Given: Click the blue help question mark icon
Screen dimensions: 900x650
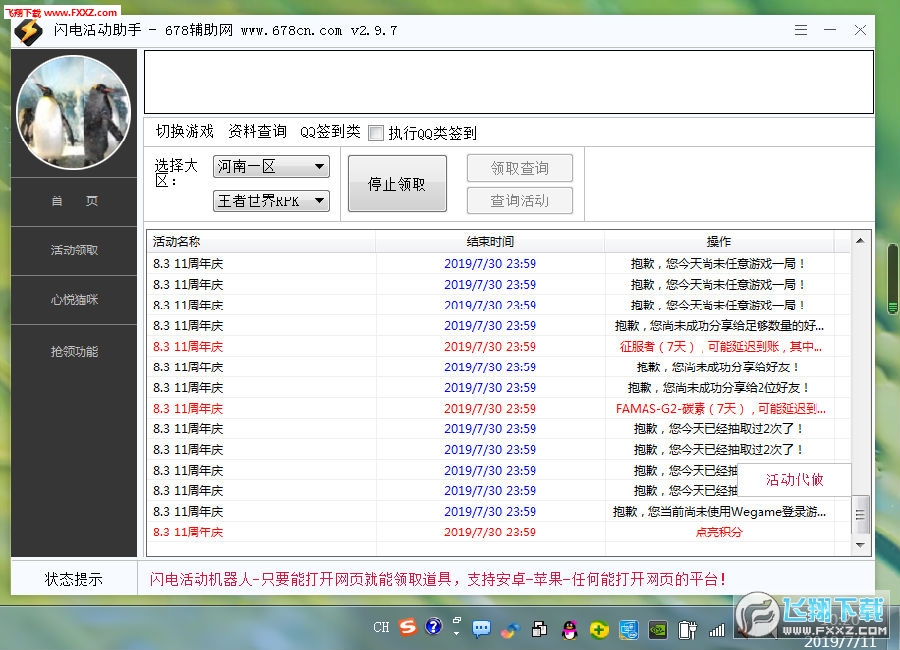Looking at the screenshot, I should tap(434, 626).
